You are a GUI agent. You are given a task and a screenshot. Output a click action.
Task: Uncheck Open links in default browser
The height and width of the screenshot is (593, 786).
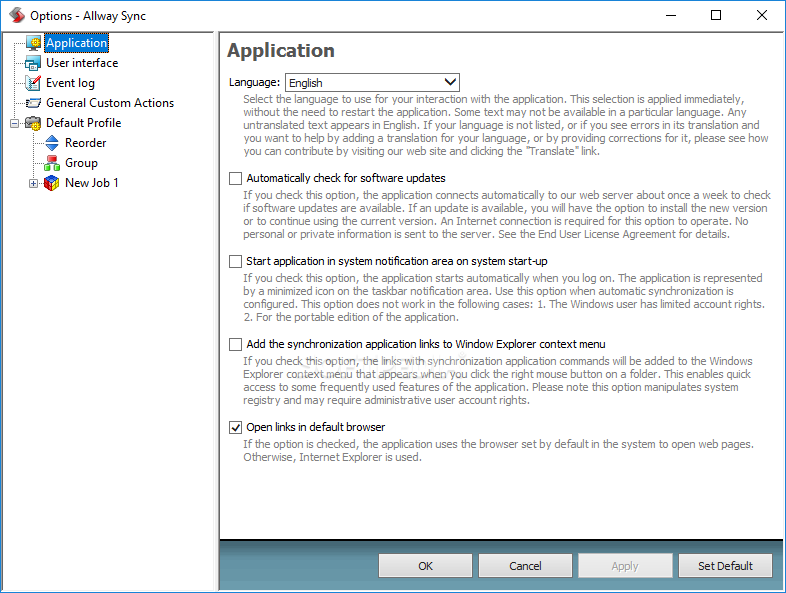point(235,427)
